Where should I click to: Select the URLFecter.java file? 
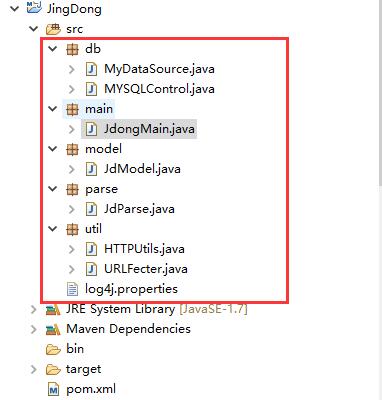[146, 269]
